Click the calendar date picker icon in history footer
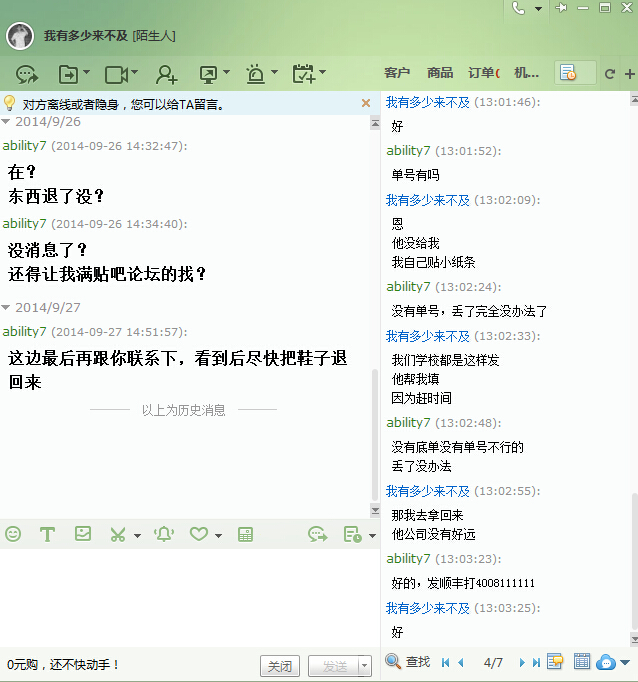Viewport: 638px width, 682px height. [581, 662]
